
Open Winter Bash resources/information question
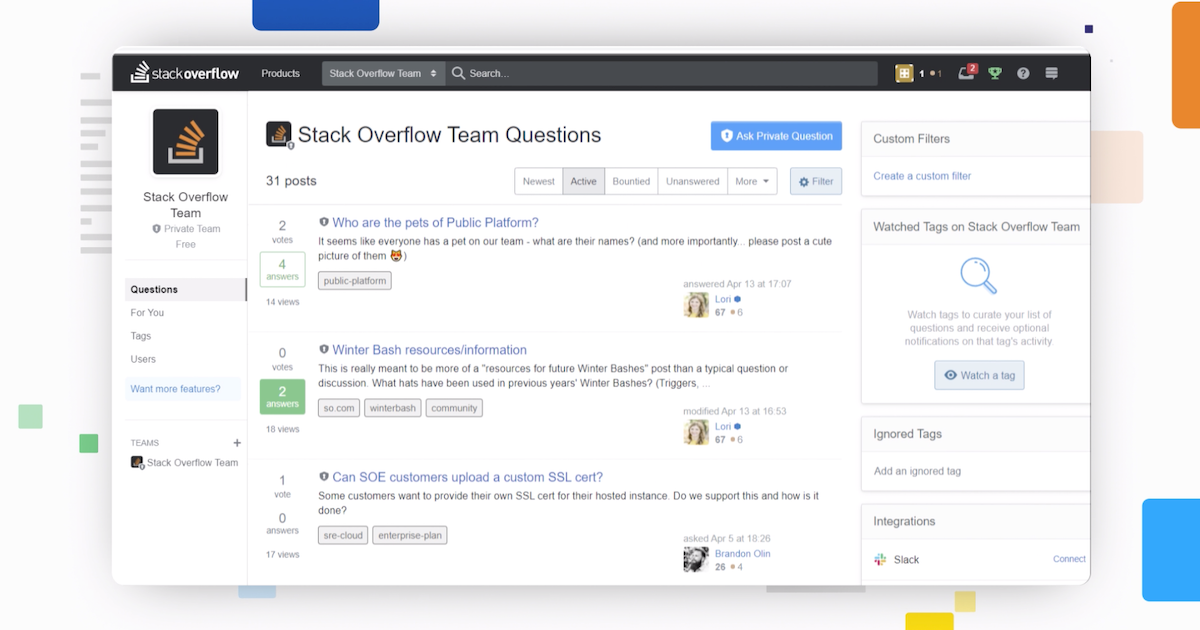pos(429,350)
